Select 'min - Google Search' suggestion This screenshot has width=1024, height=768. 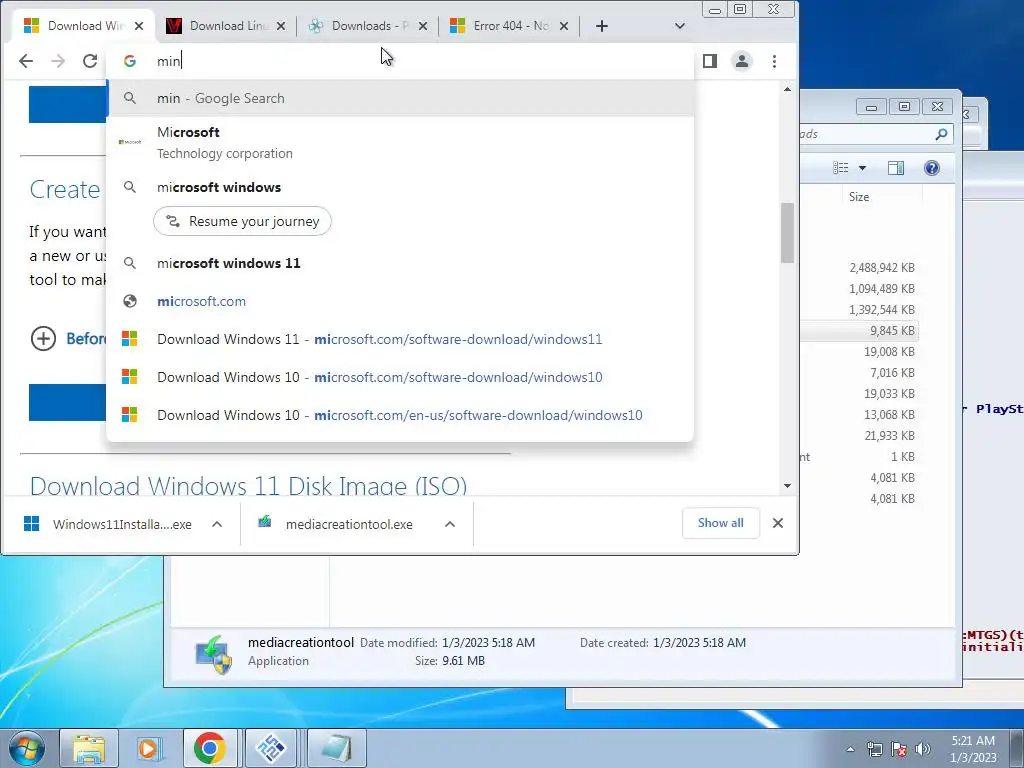[400, 99]
